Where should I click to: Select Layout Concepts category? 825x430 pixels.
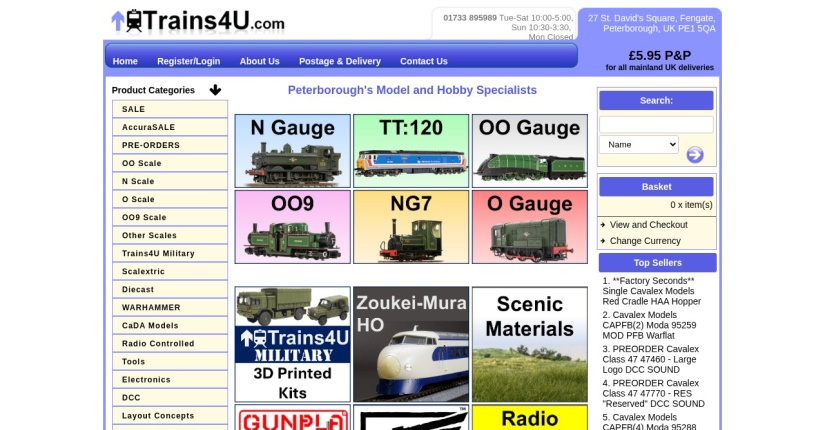170,415
